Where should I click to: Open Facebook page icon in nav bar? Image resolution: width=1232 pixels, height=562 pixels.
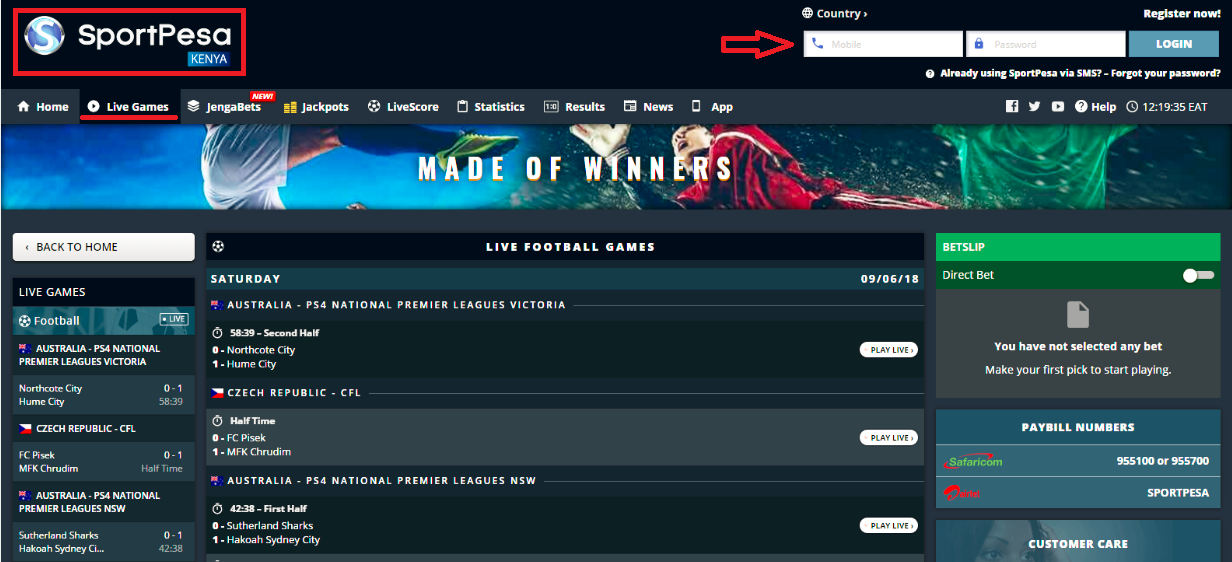coord(1012,107)
